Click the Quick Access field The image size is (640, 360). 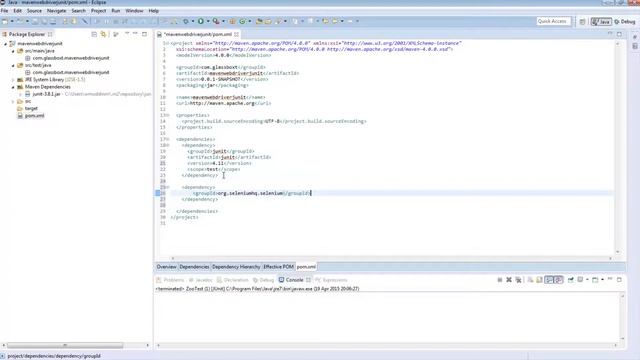point(553,21)
